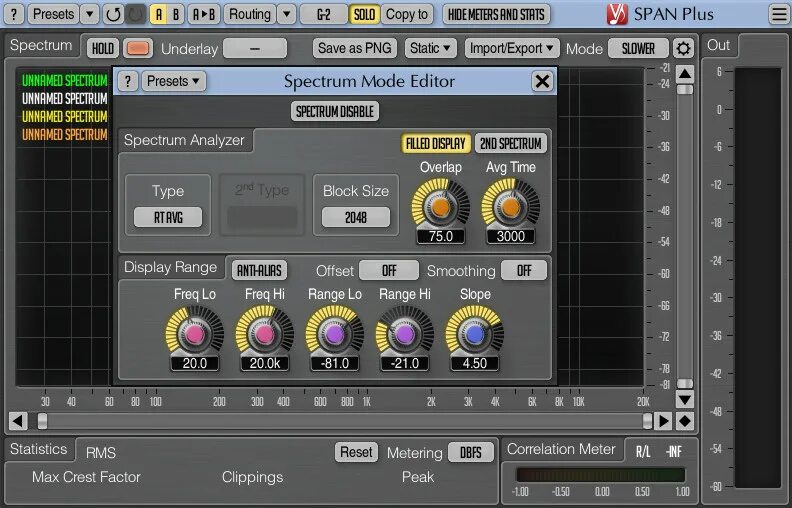The width and height of the screenshot is (792, 508).
Task: Toggle FILLED DISPLAY option
Action: coord(435,143)
